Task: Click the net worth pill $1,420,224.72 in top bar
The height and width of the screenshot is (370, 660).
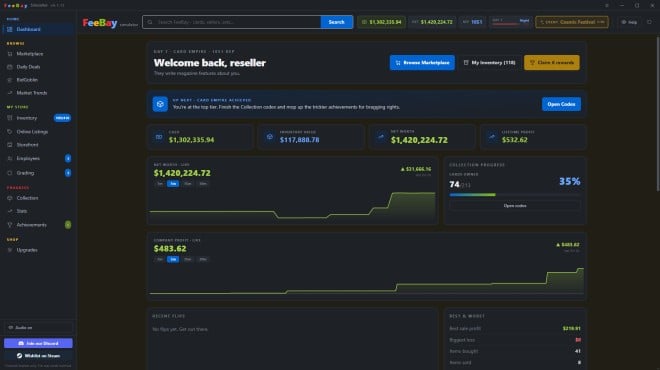Action: [x=432, y=22]
